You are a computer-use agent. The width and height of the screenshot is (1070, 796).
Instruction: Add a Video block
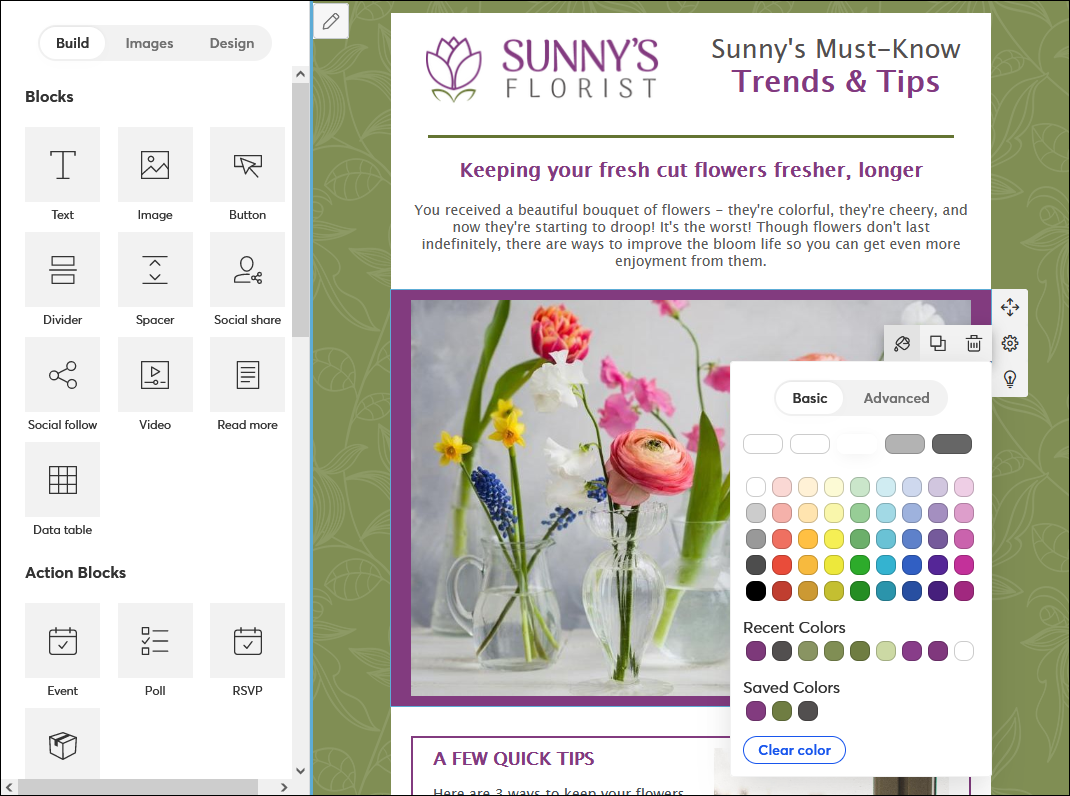click(x=155, y=374)
